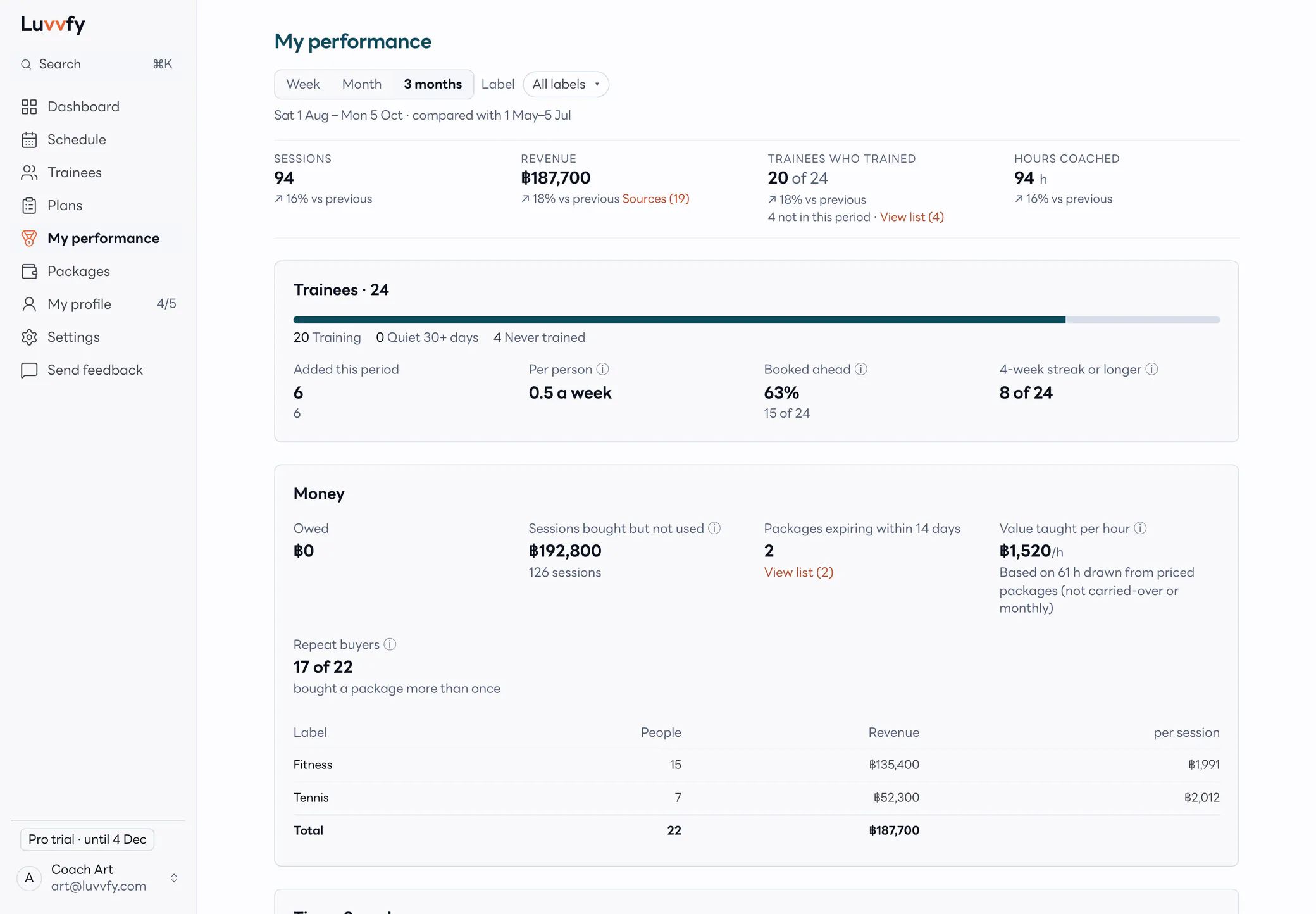Select the 3 months period
This screenshot has width=1316, height=914.
tap(433, 84)
